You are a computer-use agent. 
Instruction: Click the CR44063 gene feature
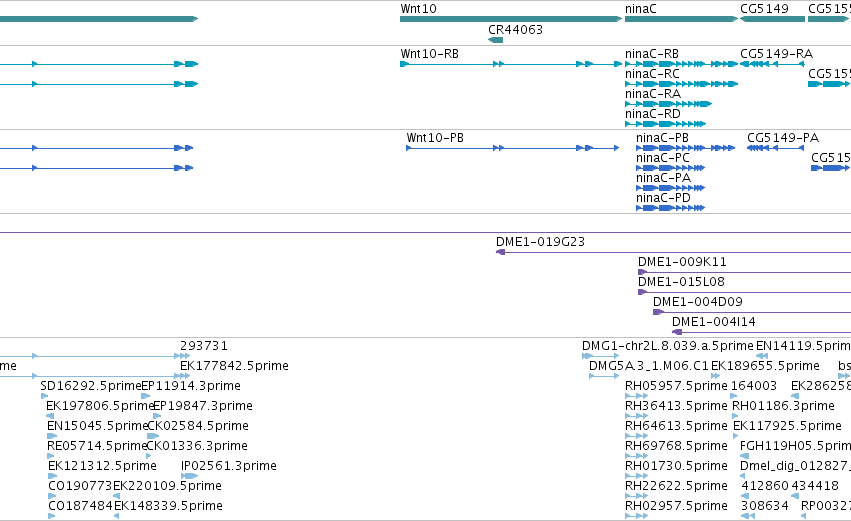tap(496, 40)
